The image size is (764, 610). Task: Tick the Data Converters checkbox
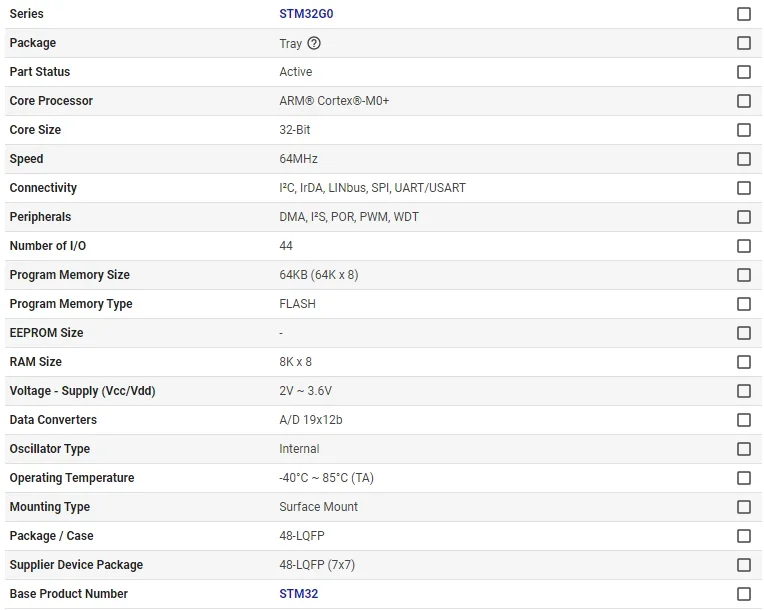(x=744, y=419)
